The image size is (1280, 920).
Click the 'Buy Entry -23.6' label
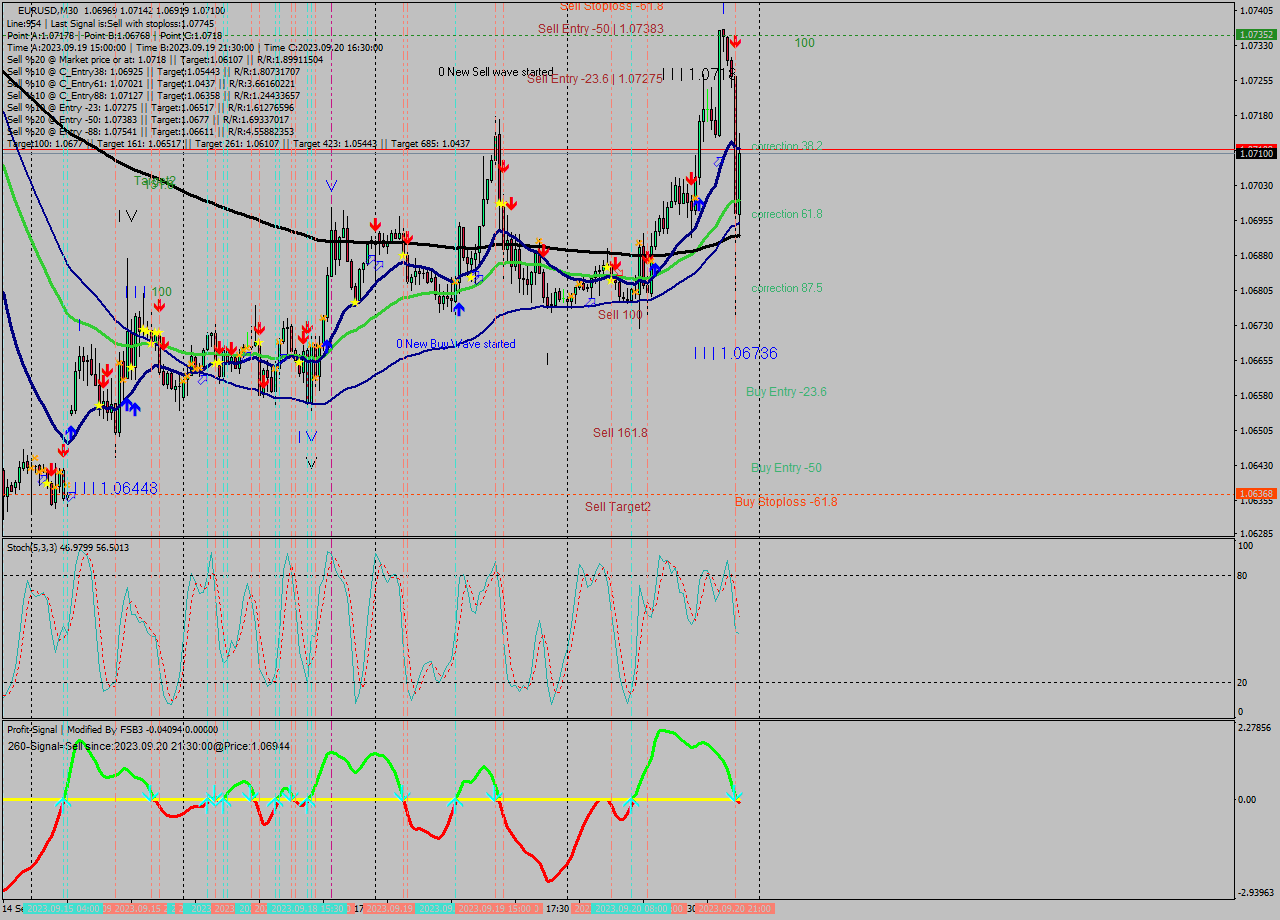pyautogui.click(x=786, y=392)
